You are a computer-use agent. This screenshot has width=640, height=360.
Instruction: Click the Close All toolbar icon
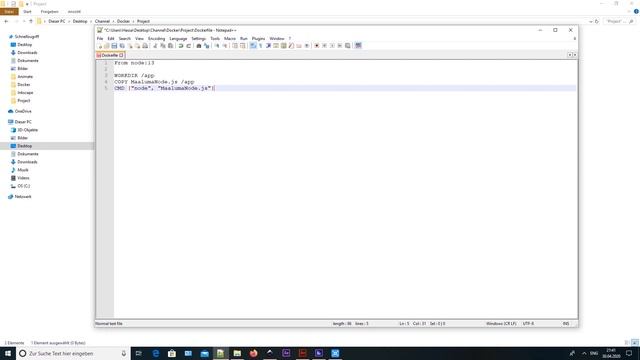pyautogui.click(x=138, y=46)
